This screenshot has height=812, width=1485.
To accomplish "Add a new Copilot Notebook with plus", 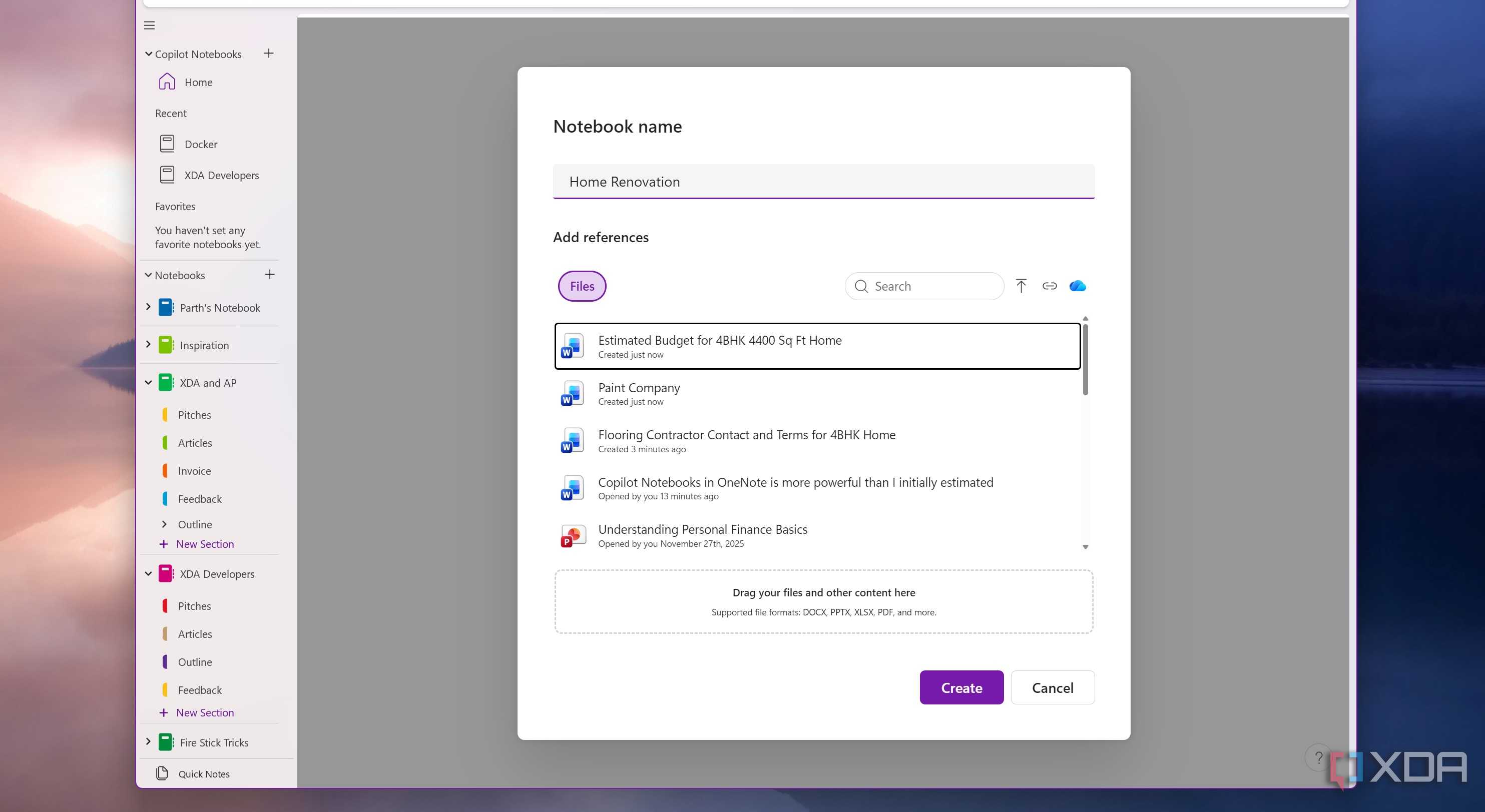I will point(269,54).
